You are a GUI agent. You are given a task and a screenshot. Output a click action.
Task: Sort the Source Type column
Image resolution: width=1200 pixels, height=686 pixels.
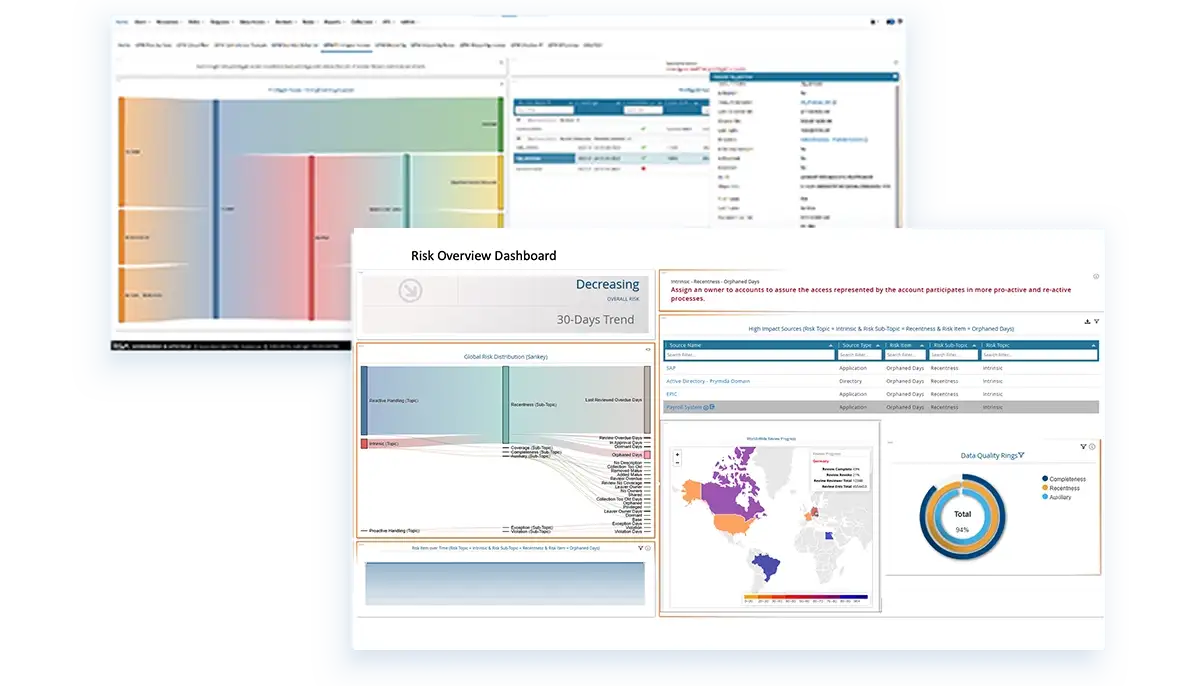[859, 345]
